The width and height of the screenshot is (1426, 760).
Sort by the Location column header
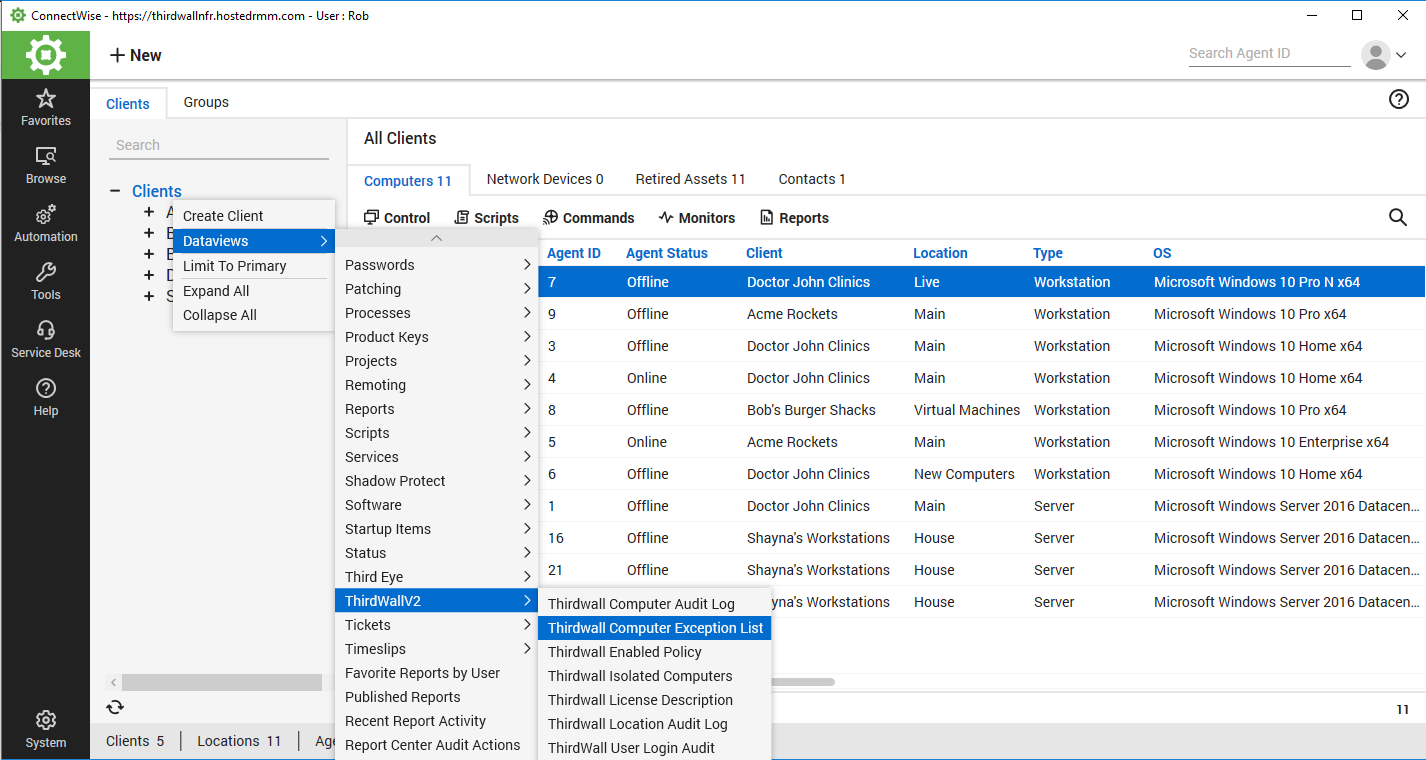940,253
